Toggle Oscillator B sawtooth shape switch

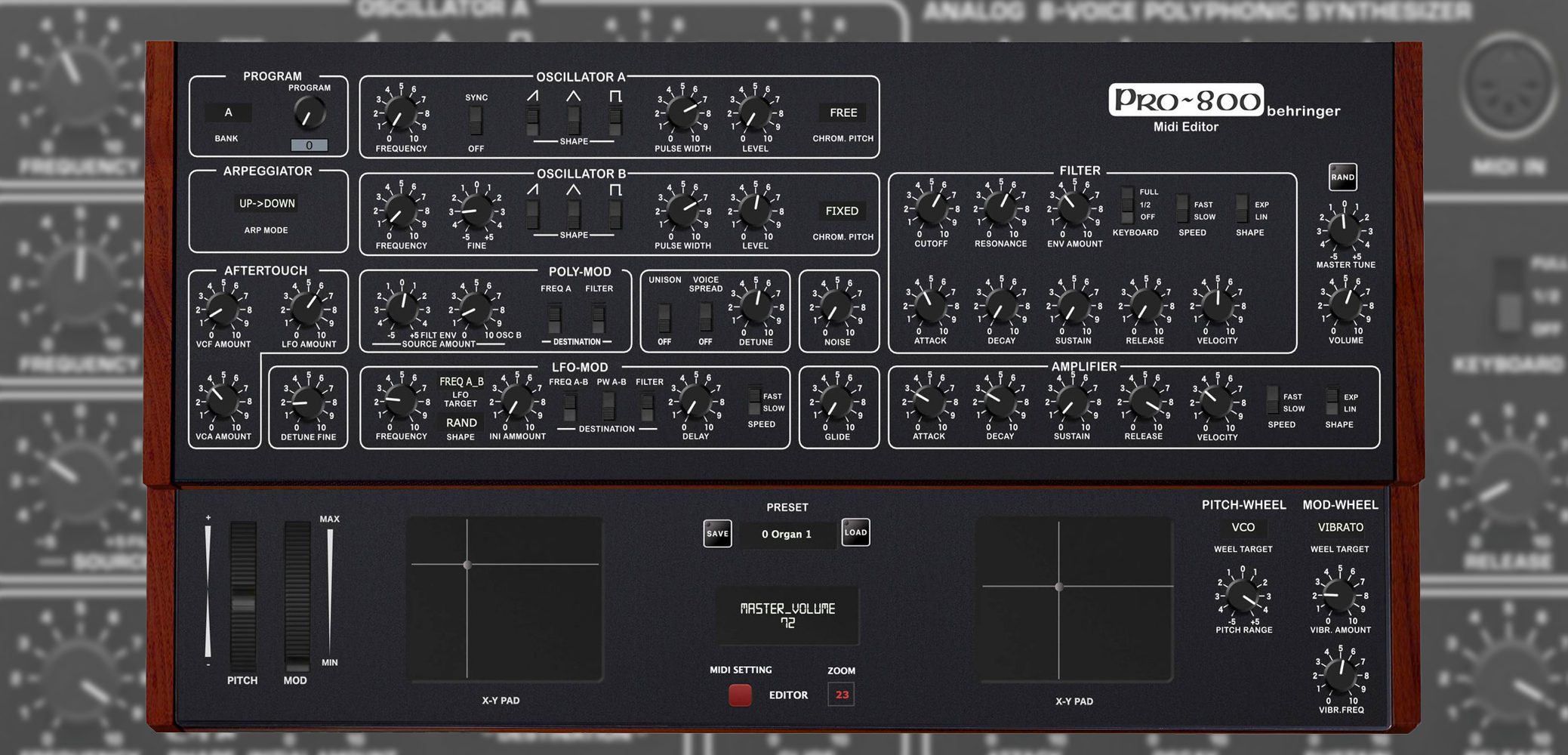[533, 214]
